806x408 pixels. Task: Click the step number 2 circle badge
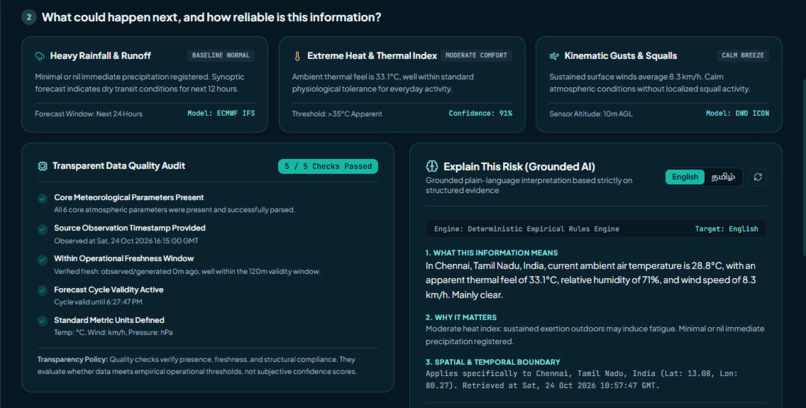(x=29, y=17)
